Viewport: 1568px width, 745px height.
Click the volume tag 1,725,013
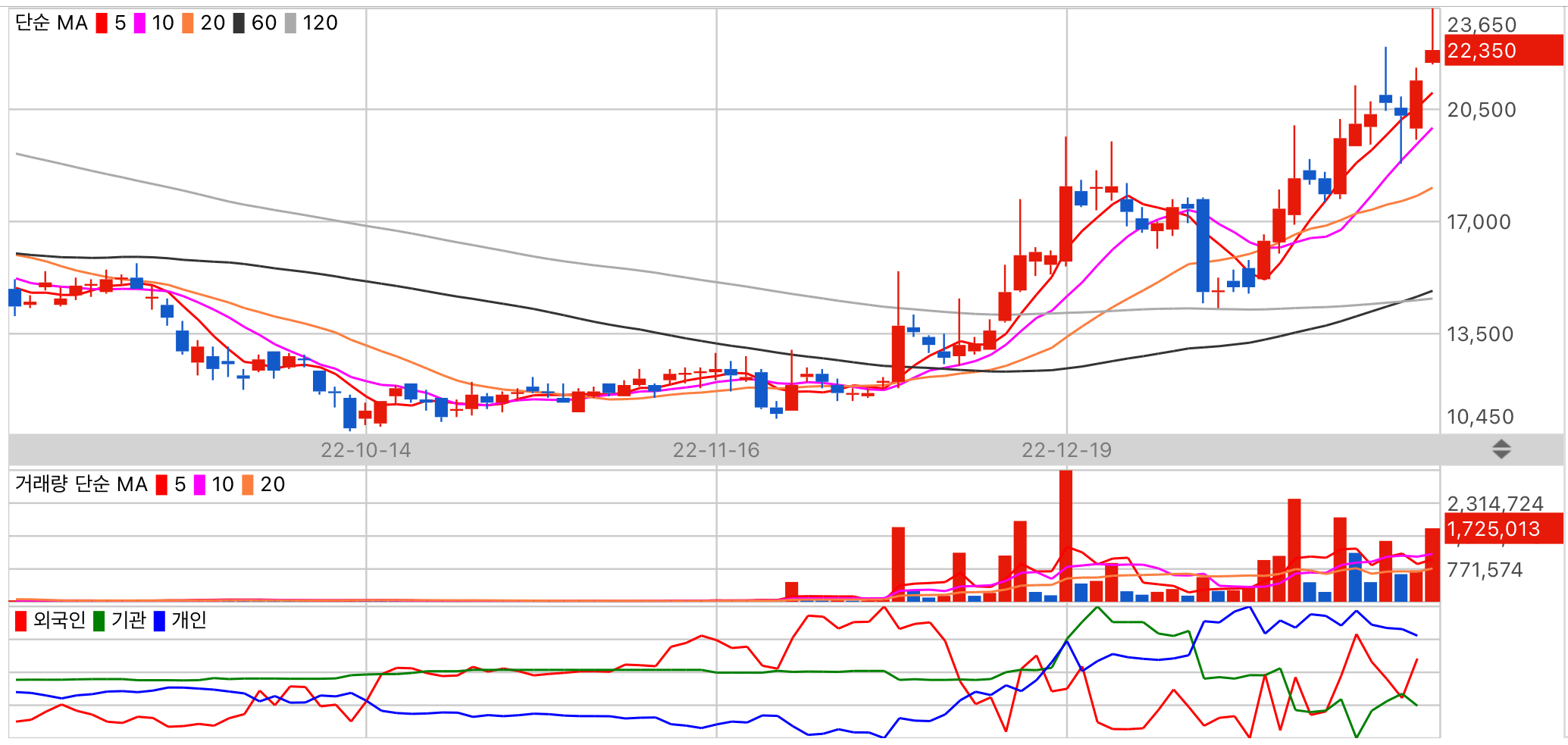coord(1504,528)
